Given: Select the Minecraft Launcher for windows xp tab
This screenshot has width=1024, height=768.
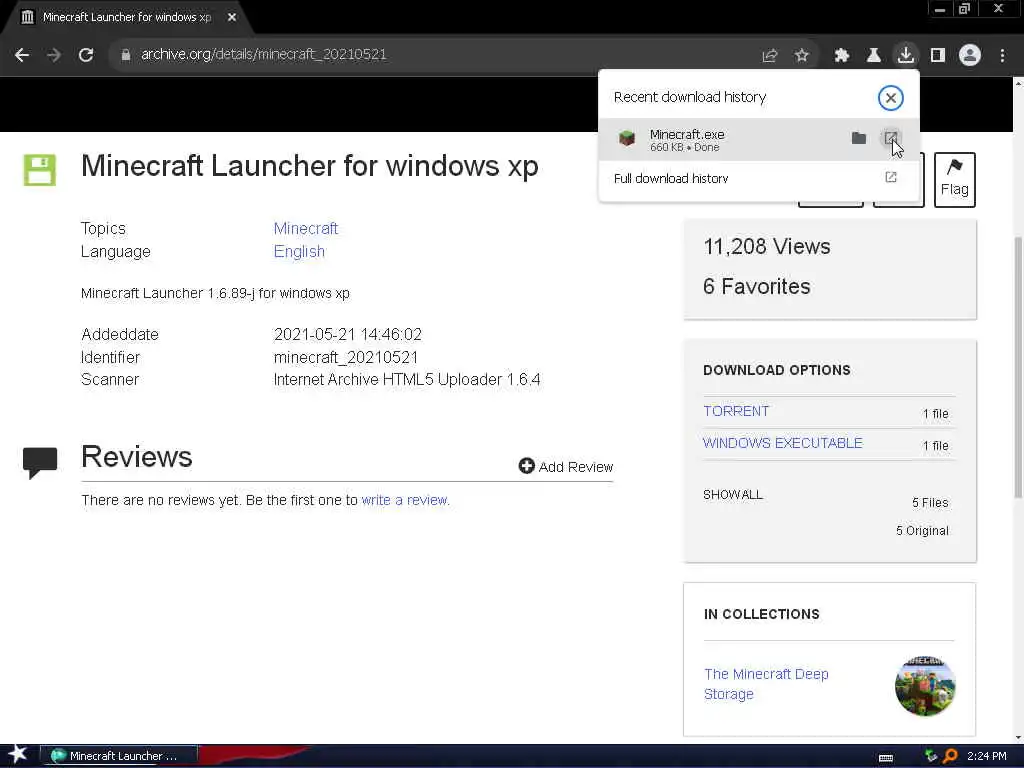Looking at the screenshot, I should click(x=127, y=18).
